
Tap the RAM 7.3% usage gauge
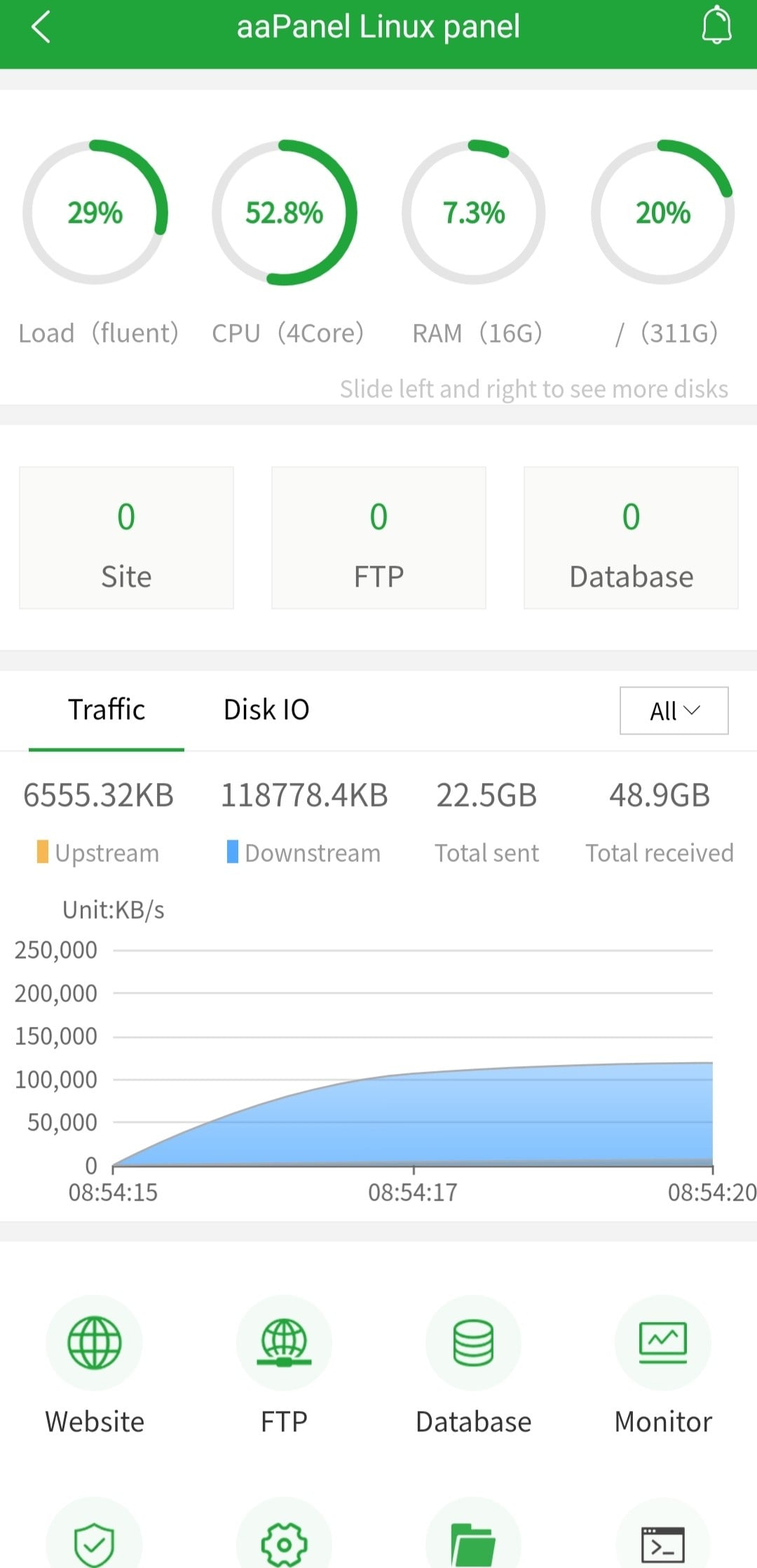[474, 212]
